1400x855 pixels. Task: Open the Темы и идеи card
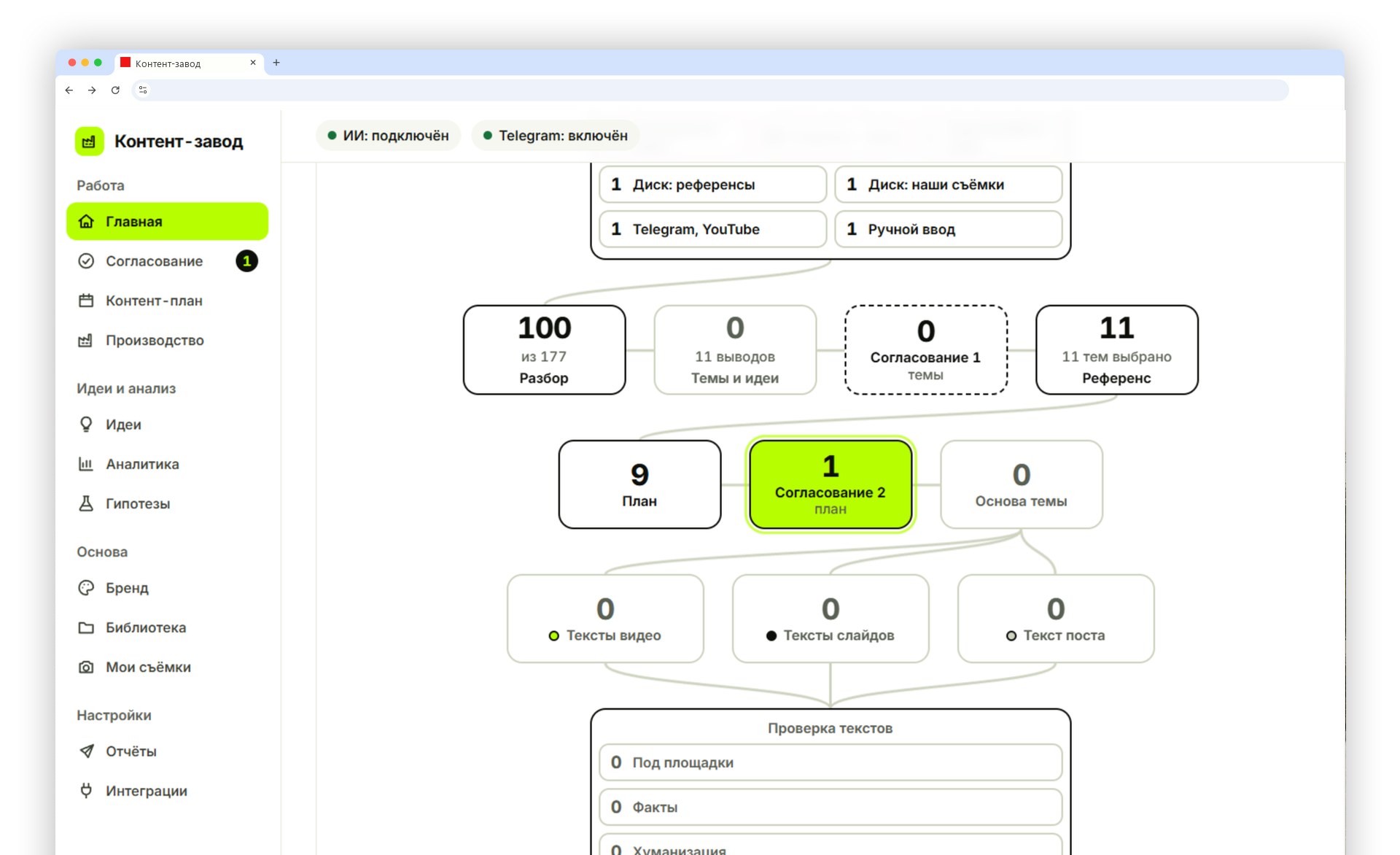coord(735,350)
